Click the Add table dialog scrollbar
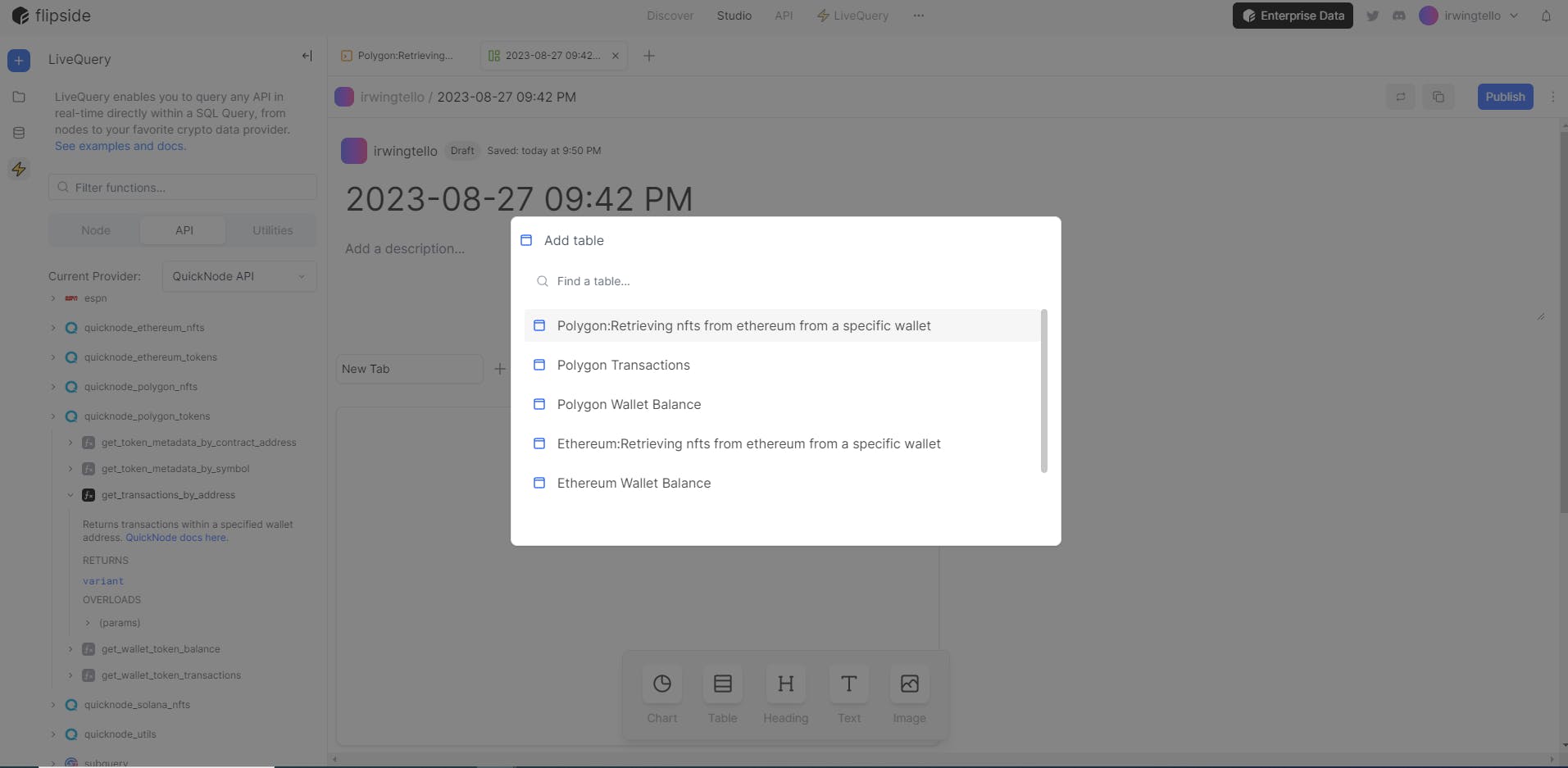This screenshot has height=768, width=1568. pyautogui.click(x=1044, y=391)
